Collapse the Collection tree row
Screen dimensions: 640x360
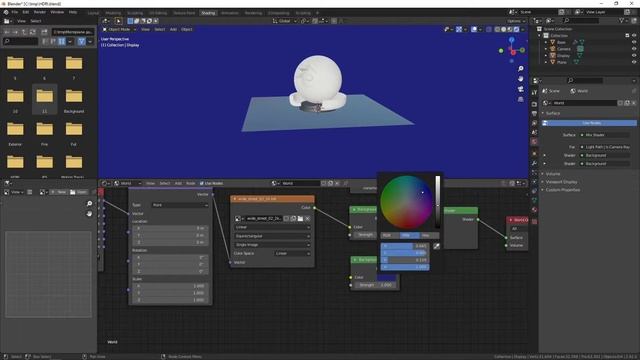pos(540,36)
